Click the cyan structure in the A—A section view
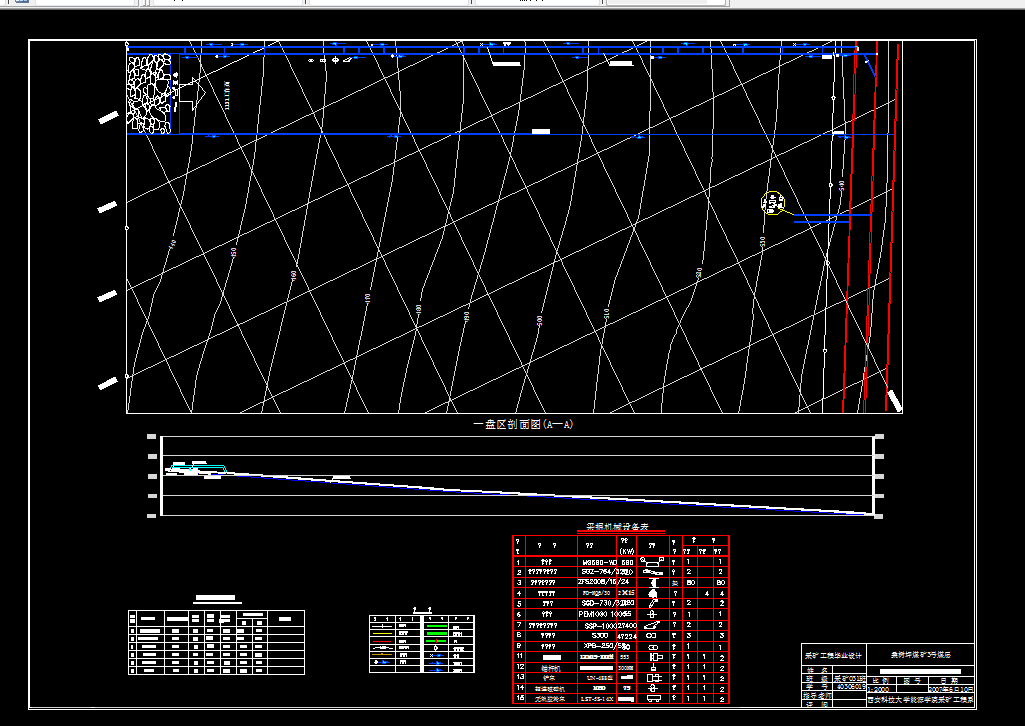This screenshot has height=726, width=1025. (198, 468)
